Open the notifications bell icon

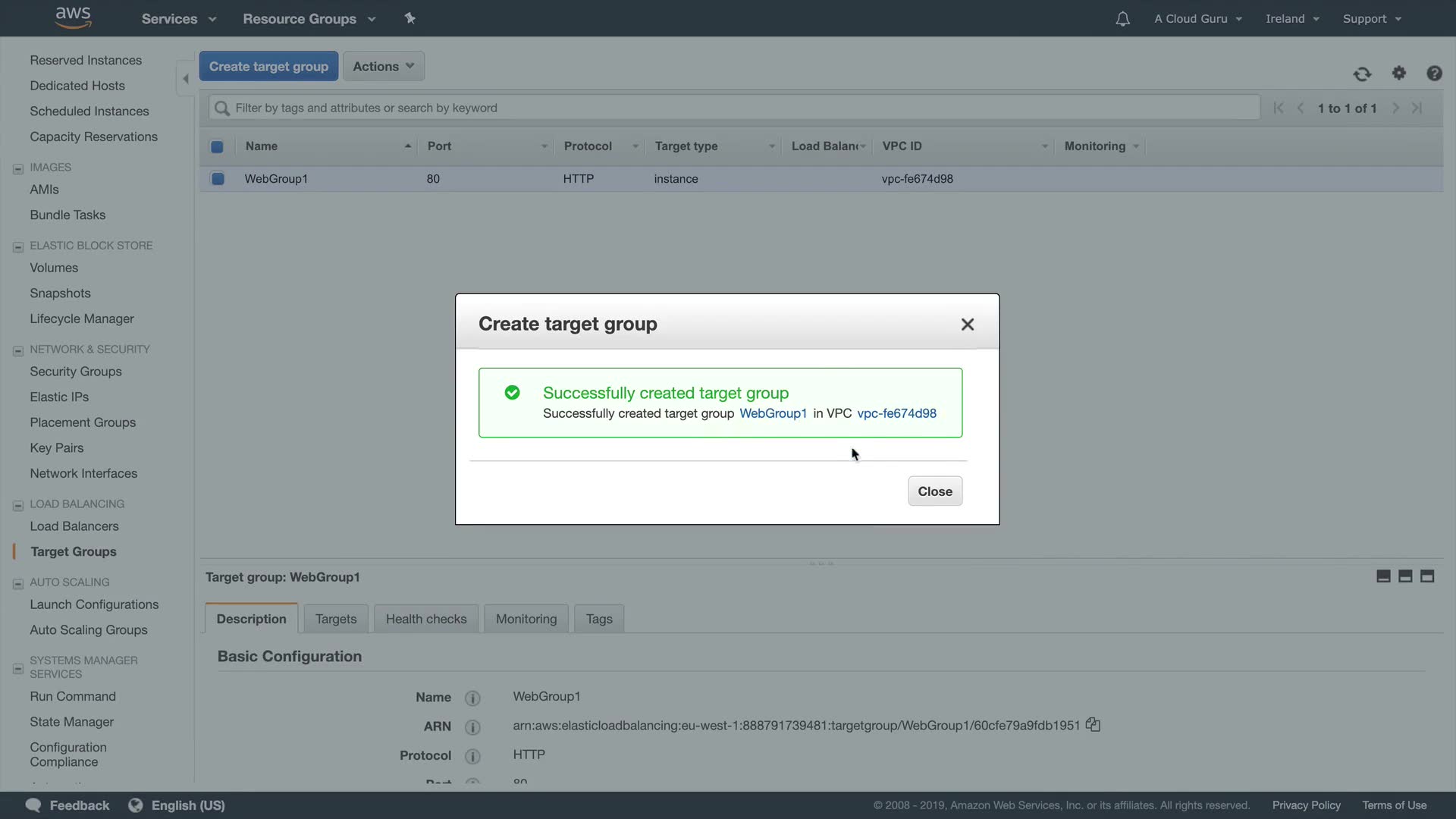tap(1122, 19)
